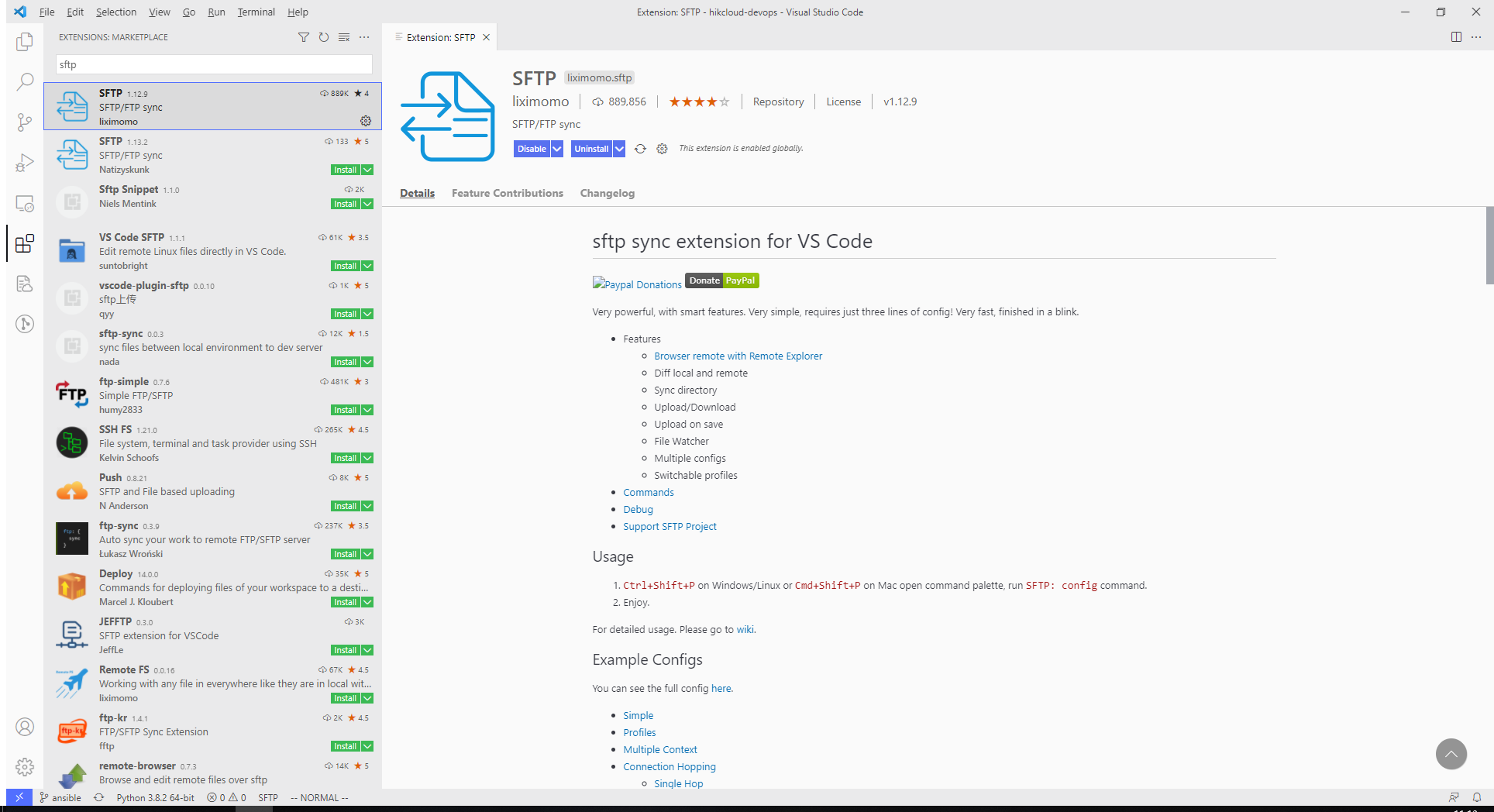Open Remote Explorer view
Image resolution: width=1494 pixels, height=812 pixels.
point(25,203)
